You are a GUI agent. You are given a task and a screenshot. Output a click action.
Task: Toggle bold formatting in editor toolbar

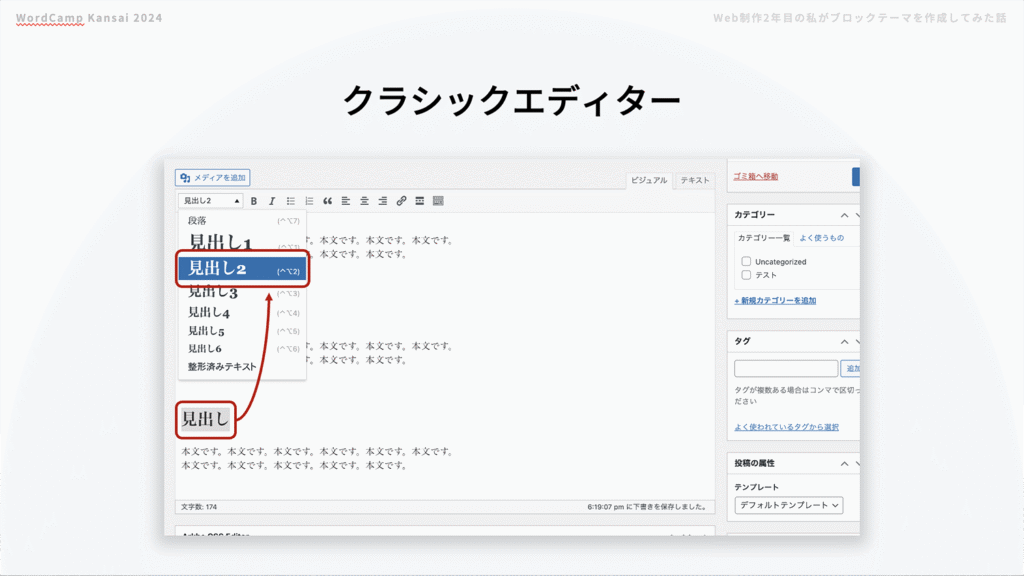click(x=254, y=201)
